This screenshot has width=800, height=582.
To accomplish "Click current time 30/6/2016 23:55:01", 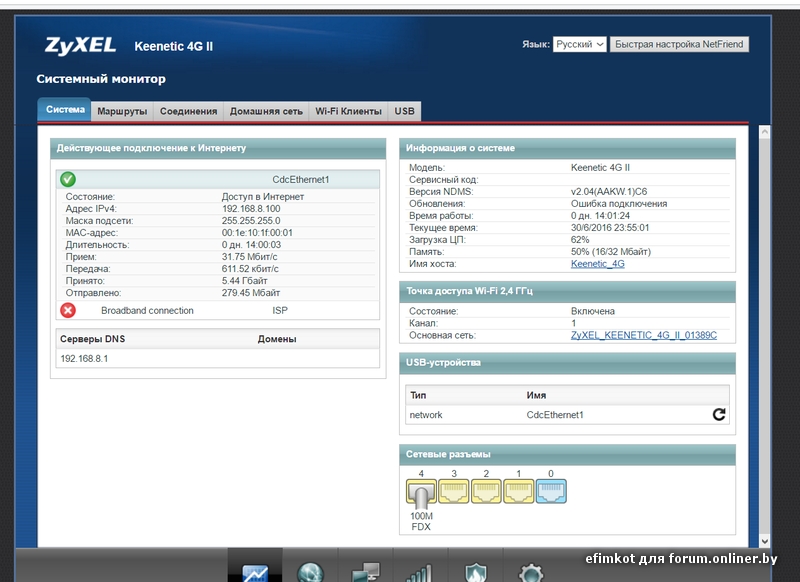I will tap(610, 227).
